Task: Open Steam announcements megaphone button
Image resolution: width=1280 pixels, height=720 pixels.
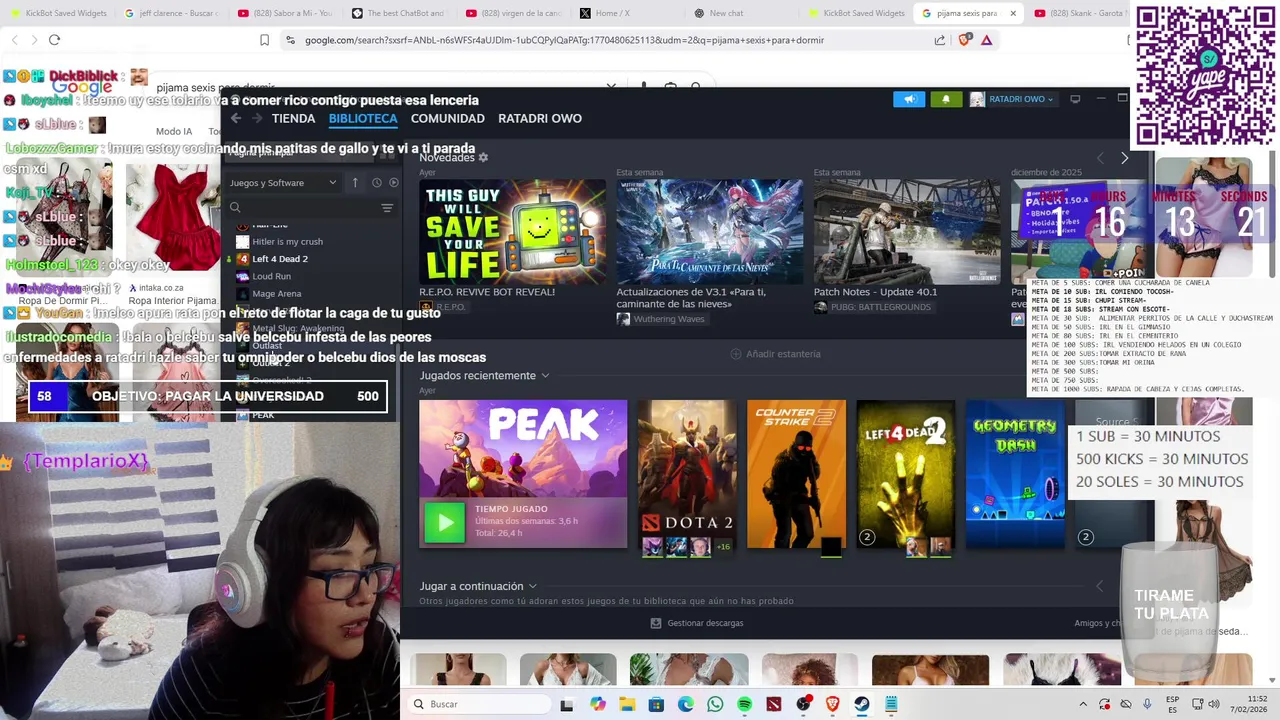Action: [909, 99]
